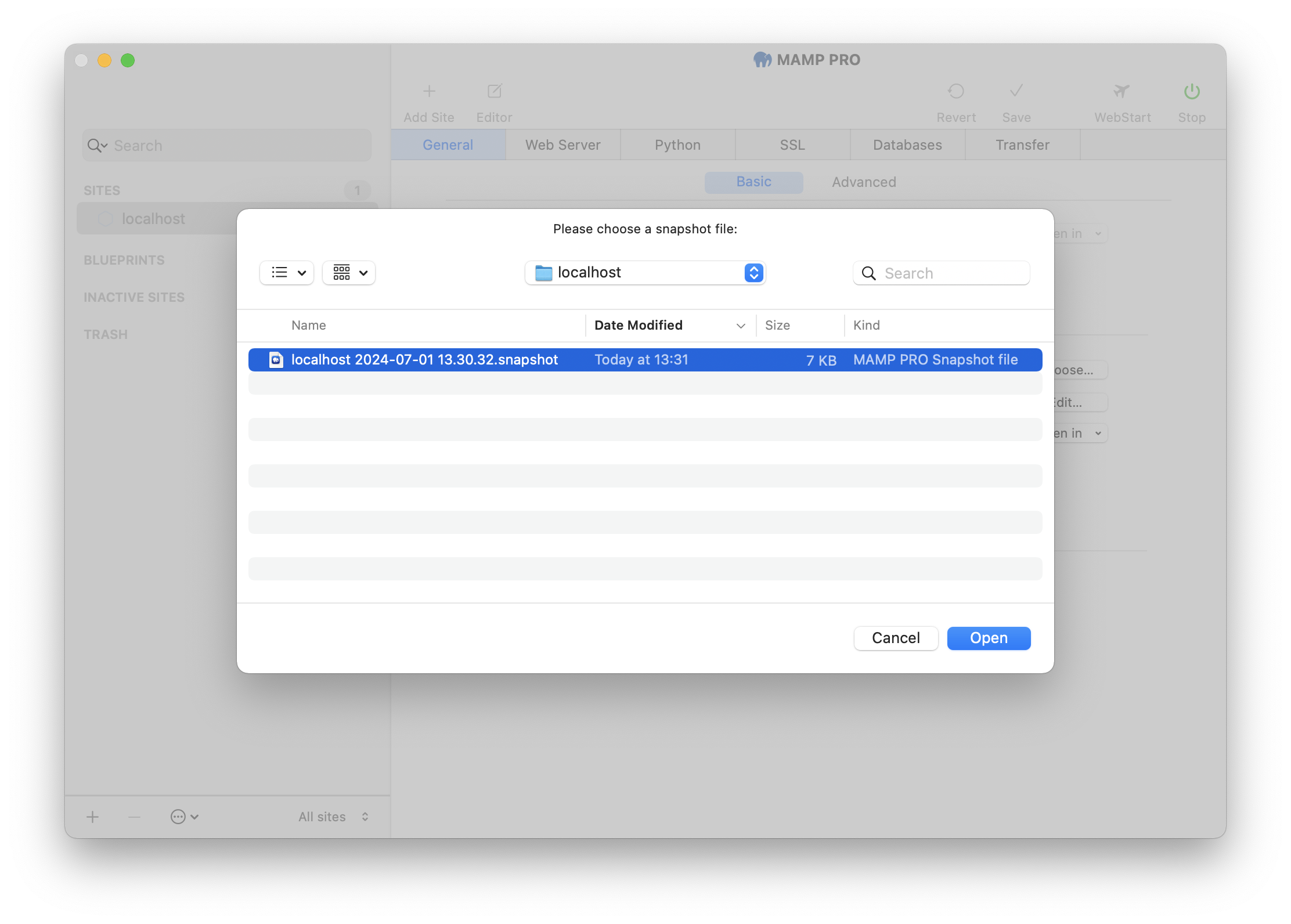The width and height of the screenshot is (1291, 924).
Task: Click Cancel in the snapshot dialog
Action: pos(896,638)
